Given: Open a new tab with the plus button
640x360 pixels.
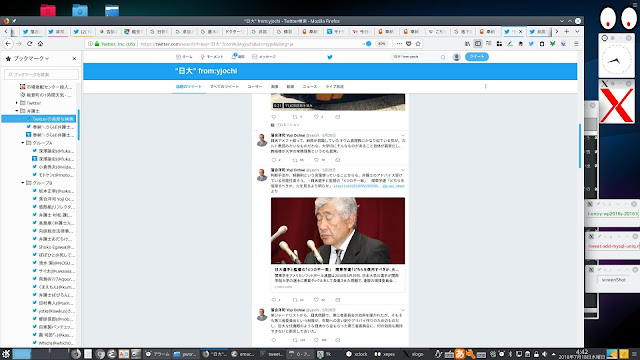Looking at the screenshot, I should (567, 31).
